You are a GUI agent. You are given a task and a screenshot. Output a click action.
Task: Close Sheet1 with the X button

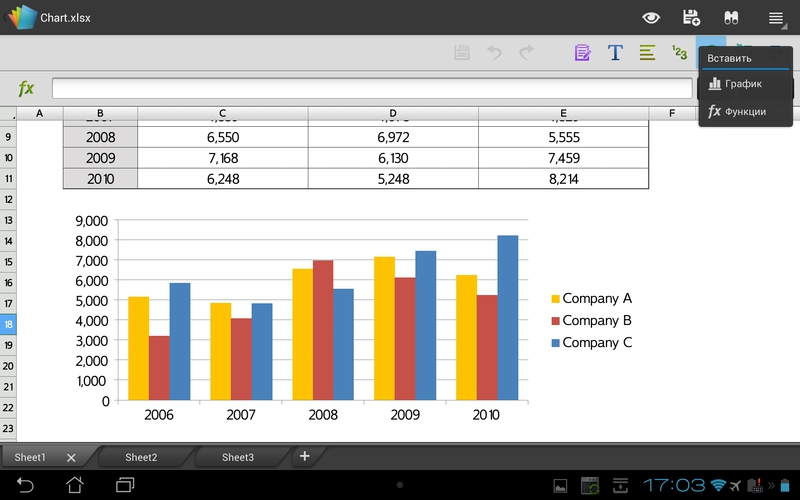tap(71, 458)
